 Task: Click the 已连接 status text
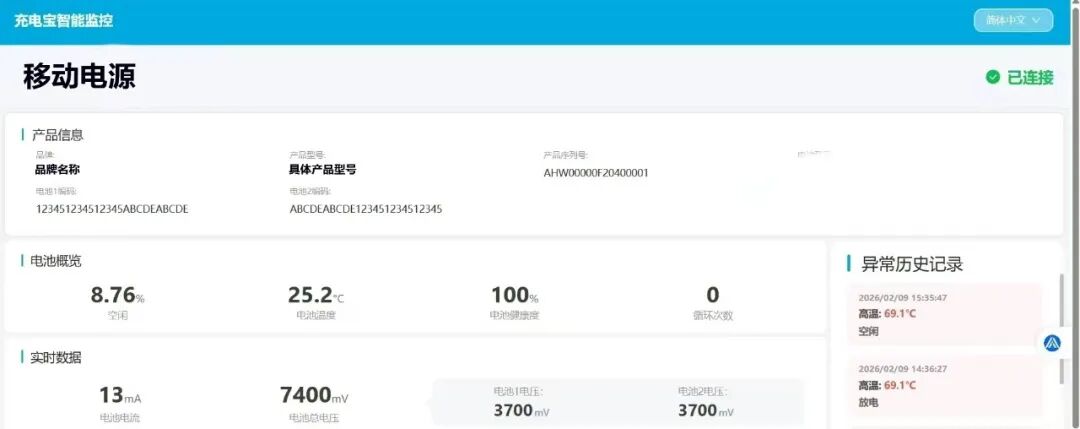click(1030, 77)
